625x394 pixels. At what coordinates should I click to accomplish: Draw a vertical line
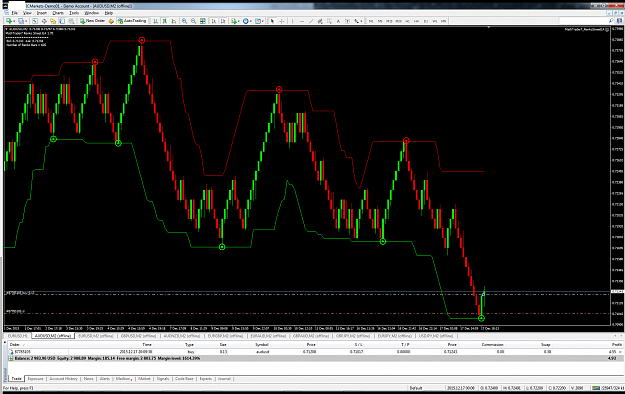(292, 21)
